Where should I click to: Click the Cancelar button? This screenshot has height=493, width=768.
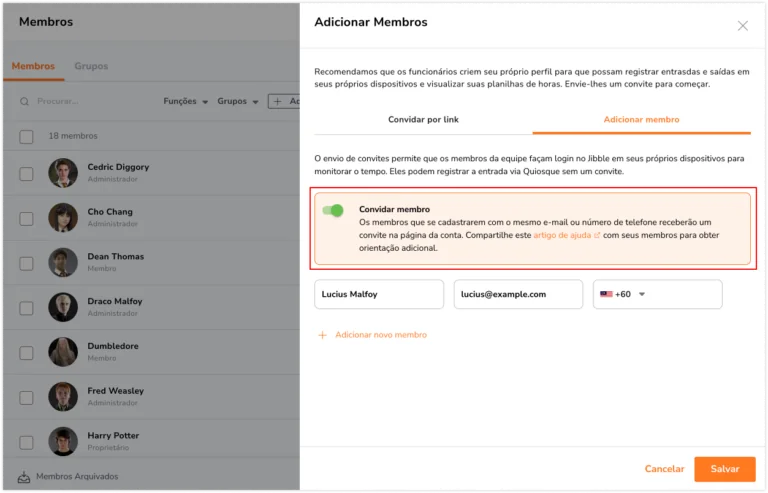pyautogui.click(x=664, y=469)
